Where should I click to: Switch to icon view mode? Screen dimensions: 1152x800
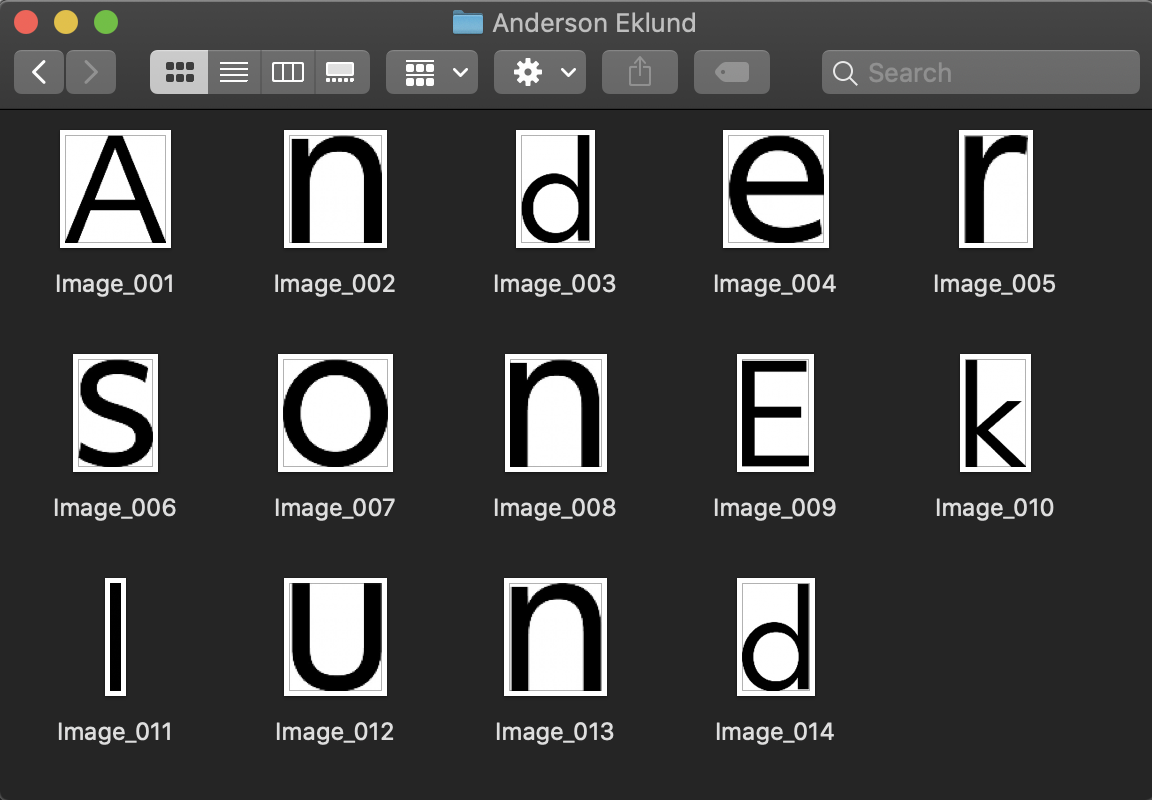pyautogui.click(x=179, y=72)
